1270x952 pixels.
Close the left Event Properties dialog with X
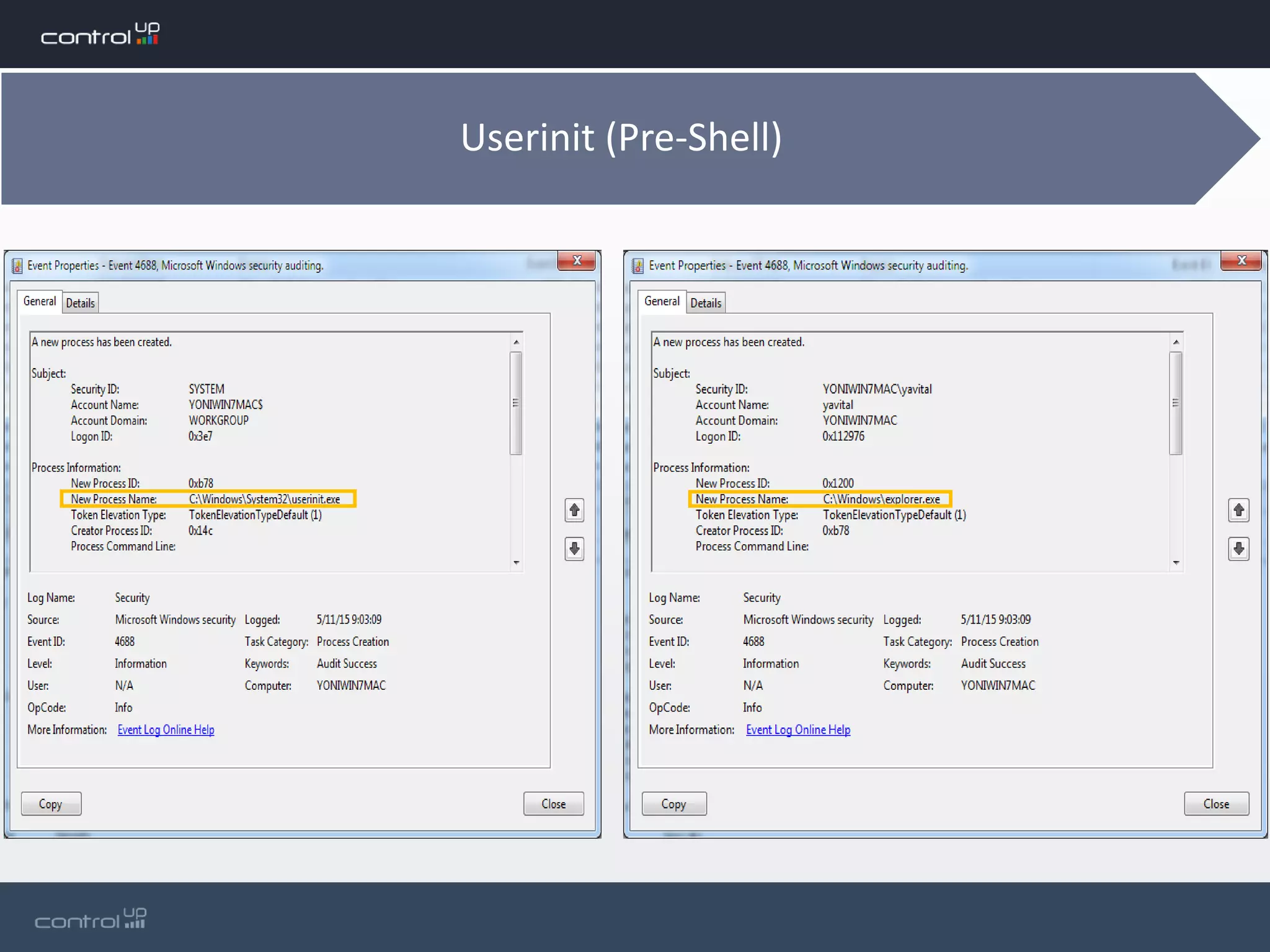577,261
